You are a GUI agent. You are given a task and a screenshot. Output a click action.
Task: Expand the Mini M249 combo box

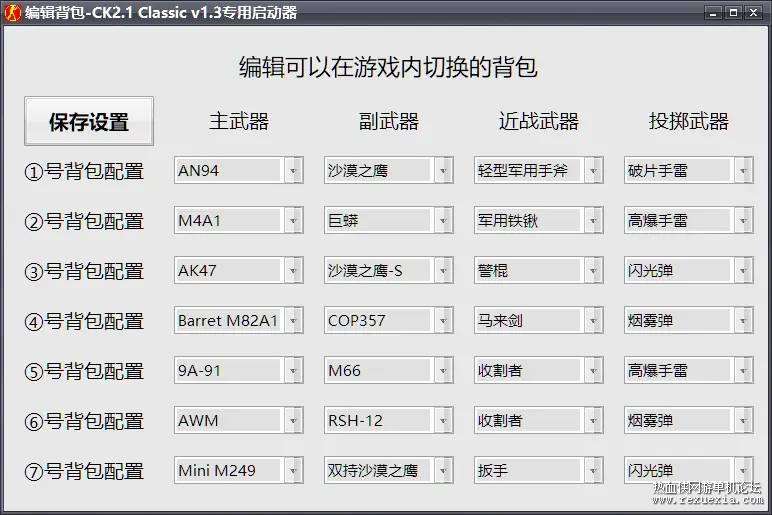click(238, 470)
